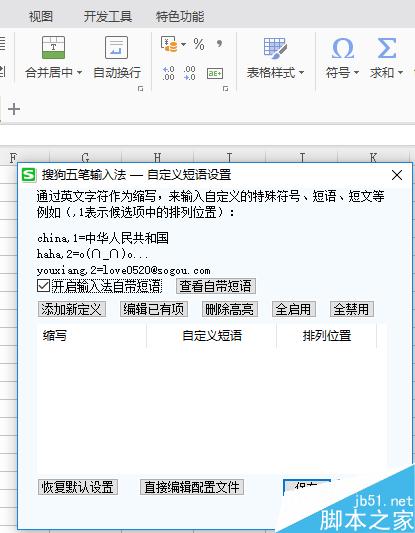
Task: Click the Sigma AutoSum icon
Action: (x=386, y=48)
